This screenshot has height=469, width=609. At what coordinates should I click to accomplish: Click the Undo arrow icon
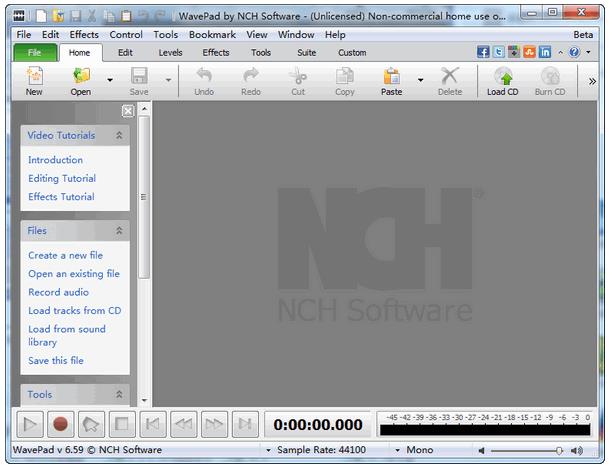pyautogui.click(x=204, y=75)
